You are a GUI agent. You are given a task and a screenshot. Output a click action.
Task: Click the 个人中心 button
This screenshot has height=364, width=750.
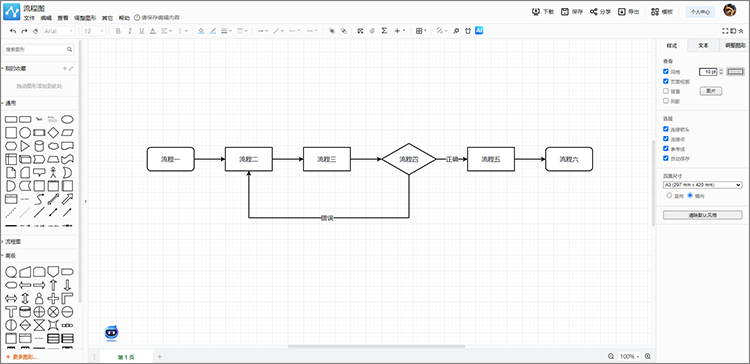pos(700,12)
